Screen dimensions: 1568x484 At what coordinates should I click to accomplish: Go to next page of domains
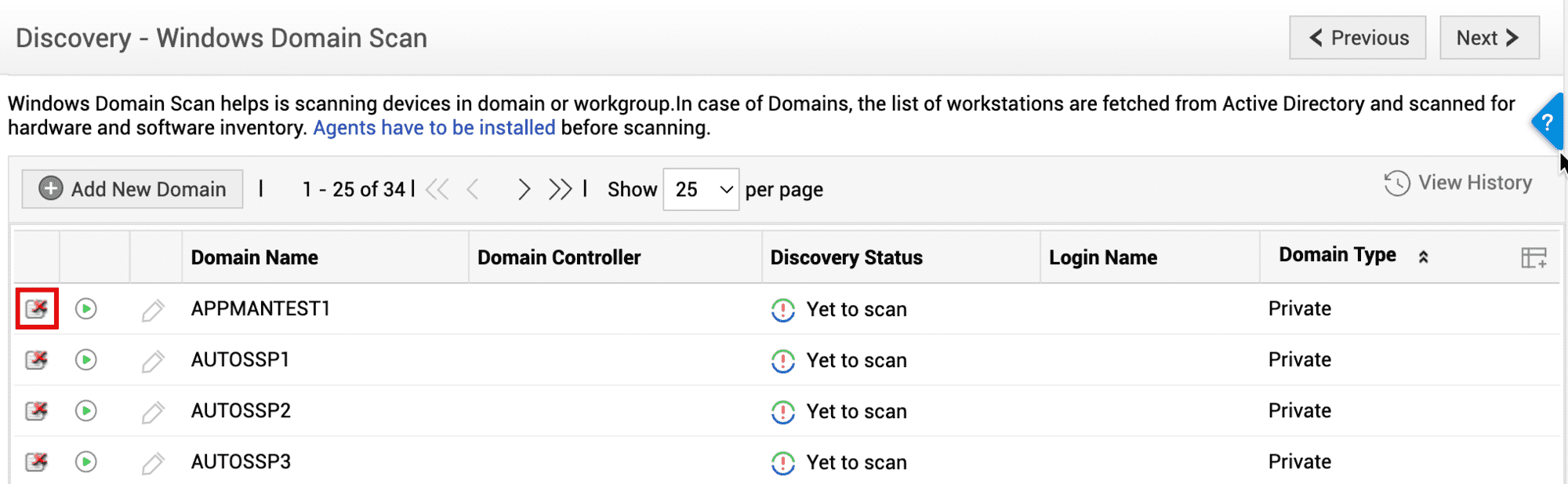pos(524,190)
